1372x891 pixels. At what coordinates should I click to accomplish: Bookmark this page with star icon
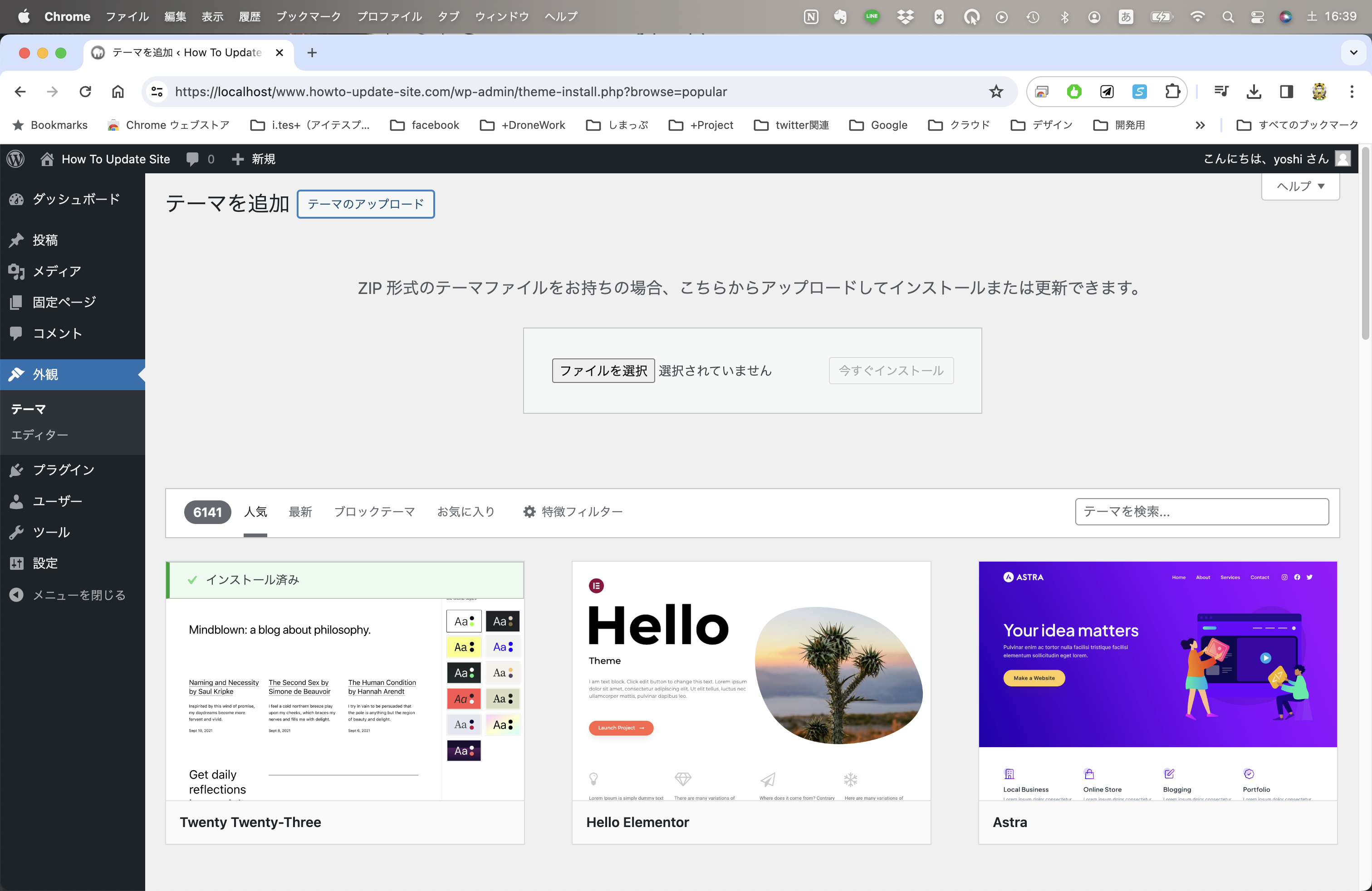[x=996, y=92]
